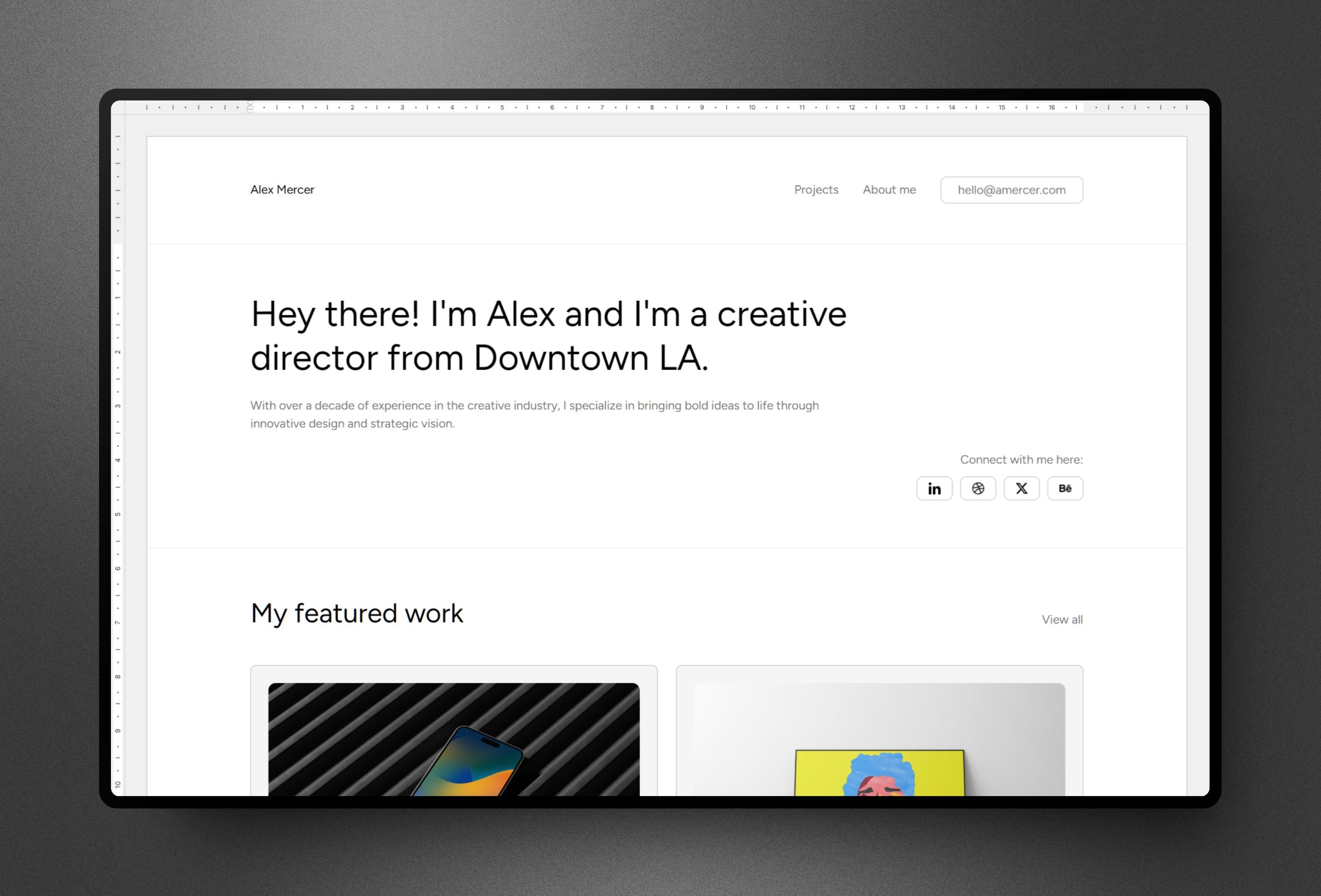The image size is (1321, 896).
Task: Click the Alex Mercer name/logo header
Action: click(283, 190)
